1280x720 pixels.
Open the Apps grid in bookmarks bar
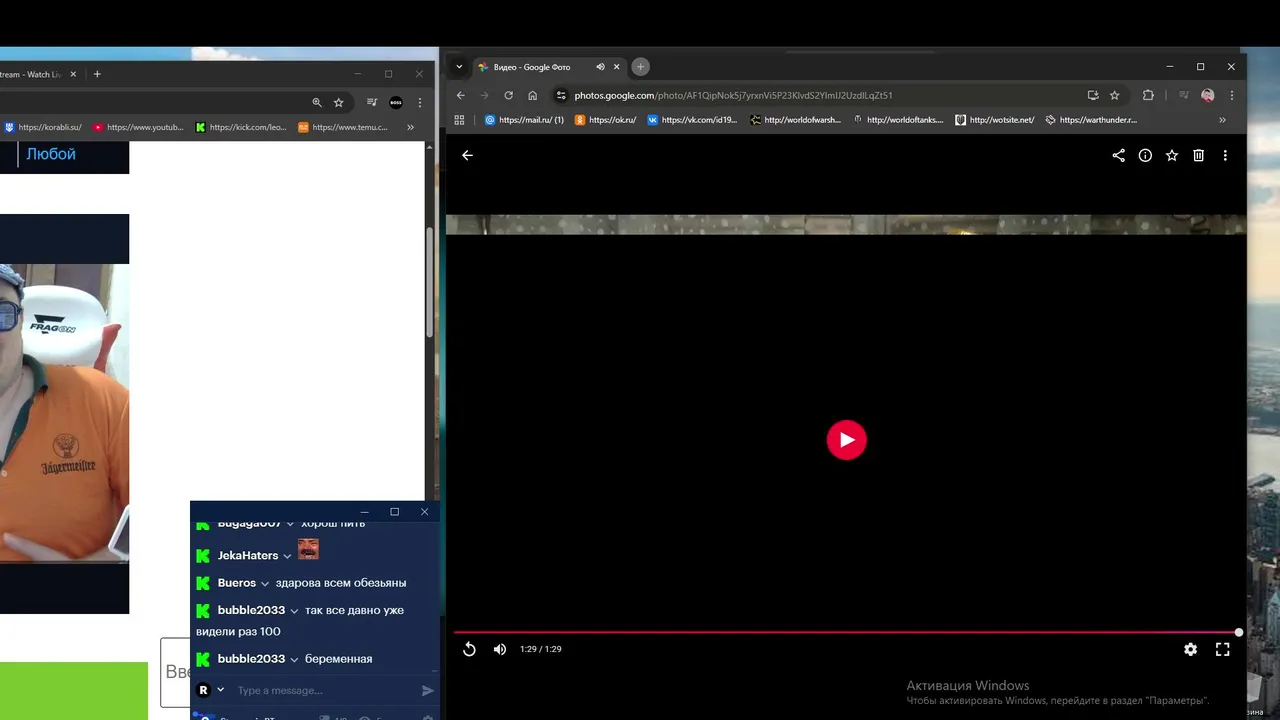pyautogui.click(x=459, y=120)
